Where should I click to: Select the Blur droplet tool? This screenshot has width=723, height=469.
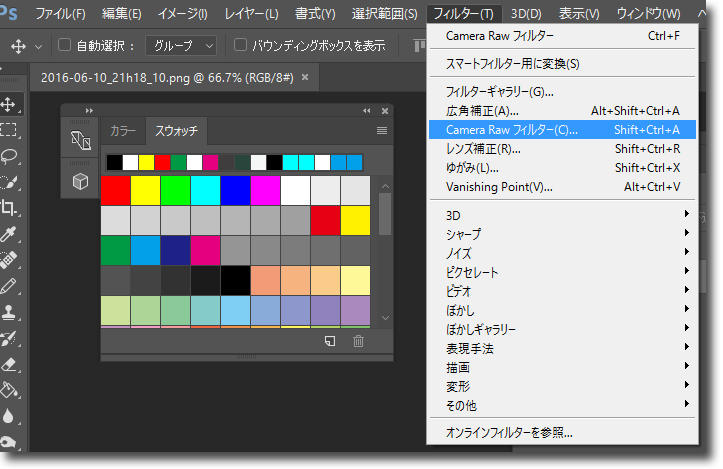pos(8,416)
